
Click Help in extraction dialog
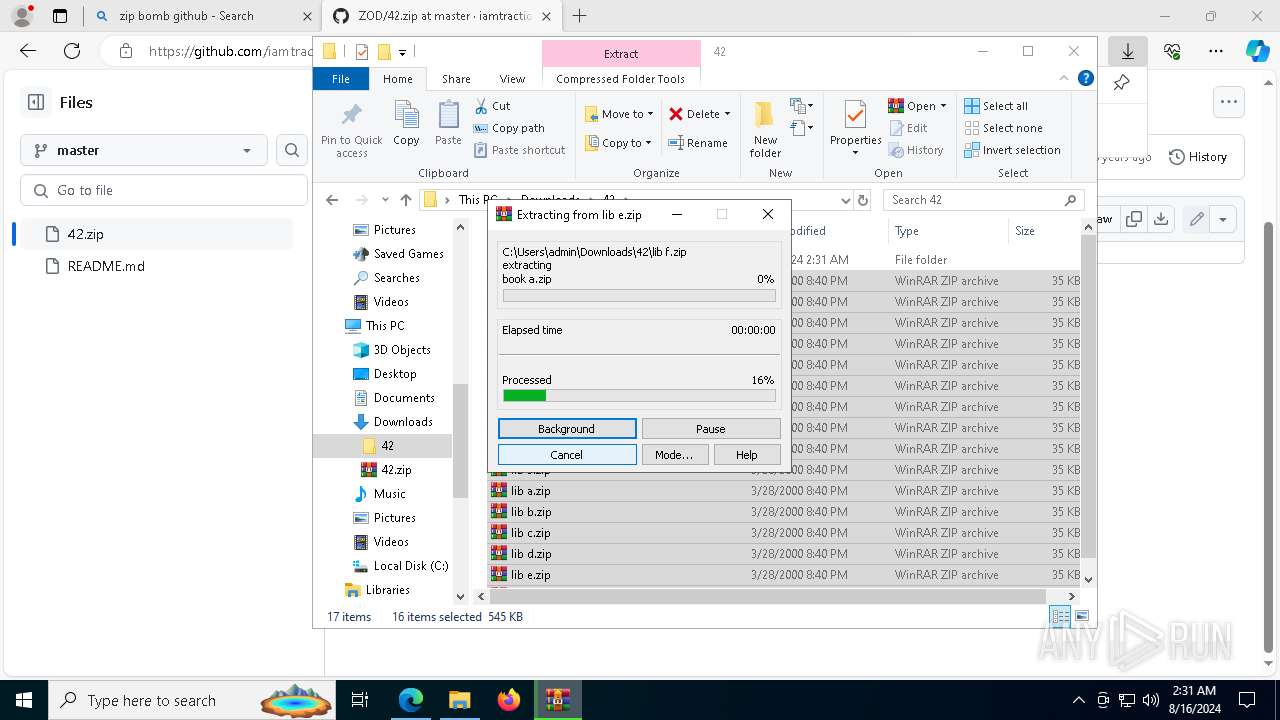tap(747, 455)
